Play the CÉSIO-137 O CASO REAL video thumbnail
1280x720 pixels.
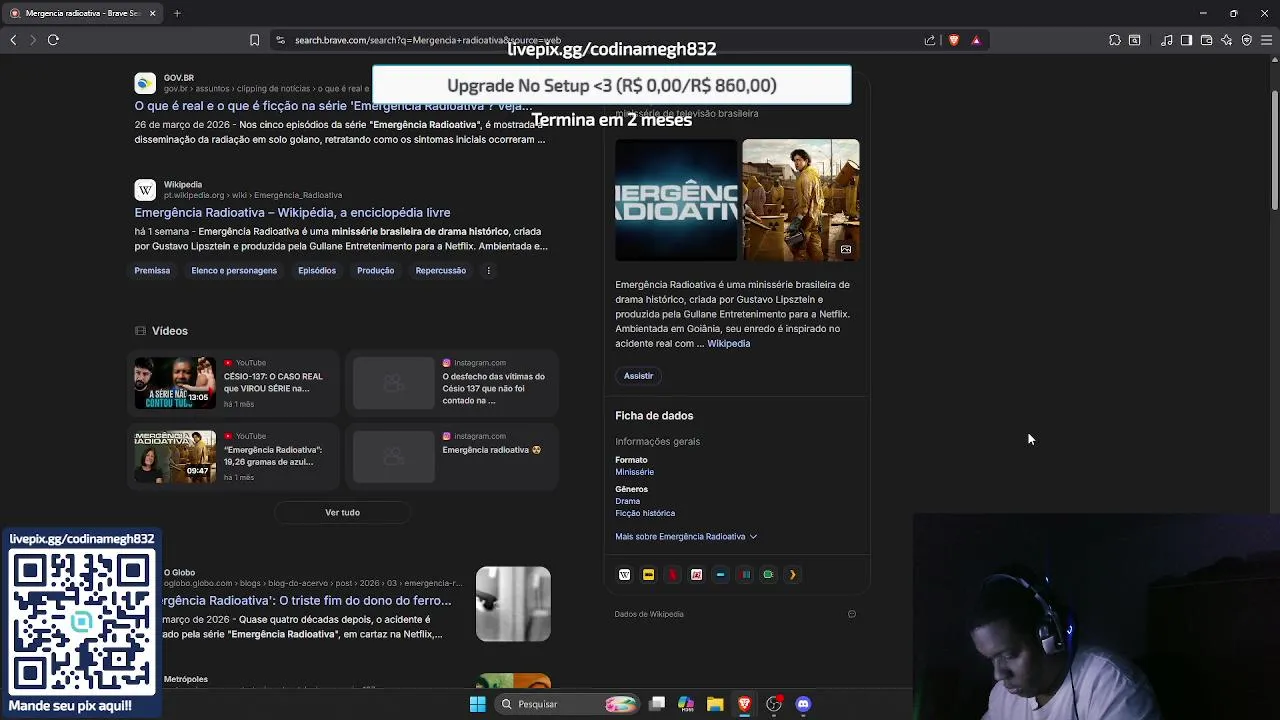point(175,383)
